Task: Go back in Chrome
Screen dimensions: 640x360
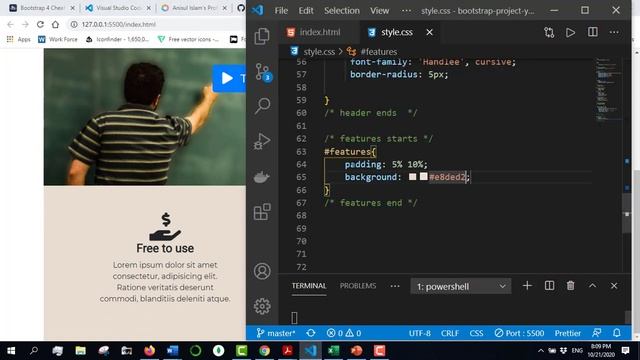Action: [11, 24]
